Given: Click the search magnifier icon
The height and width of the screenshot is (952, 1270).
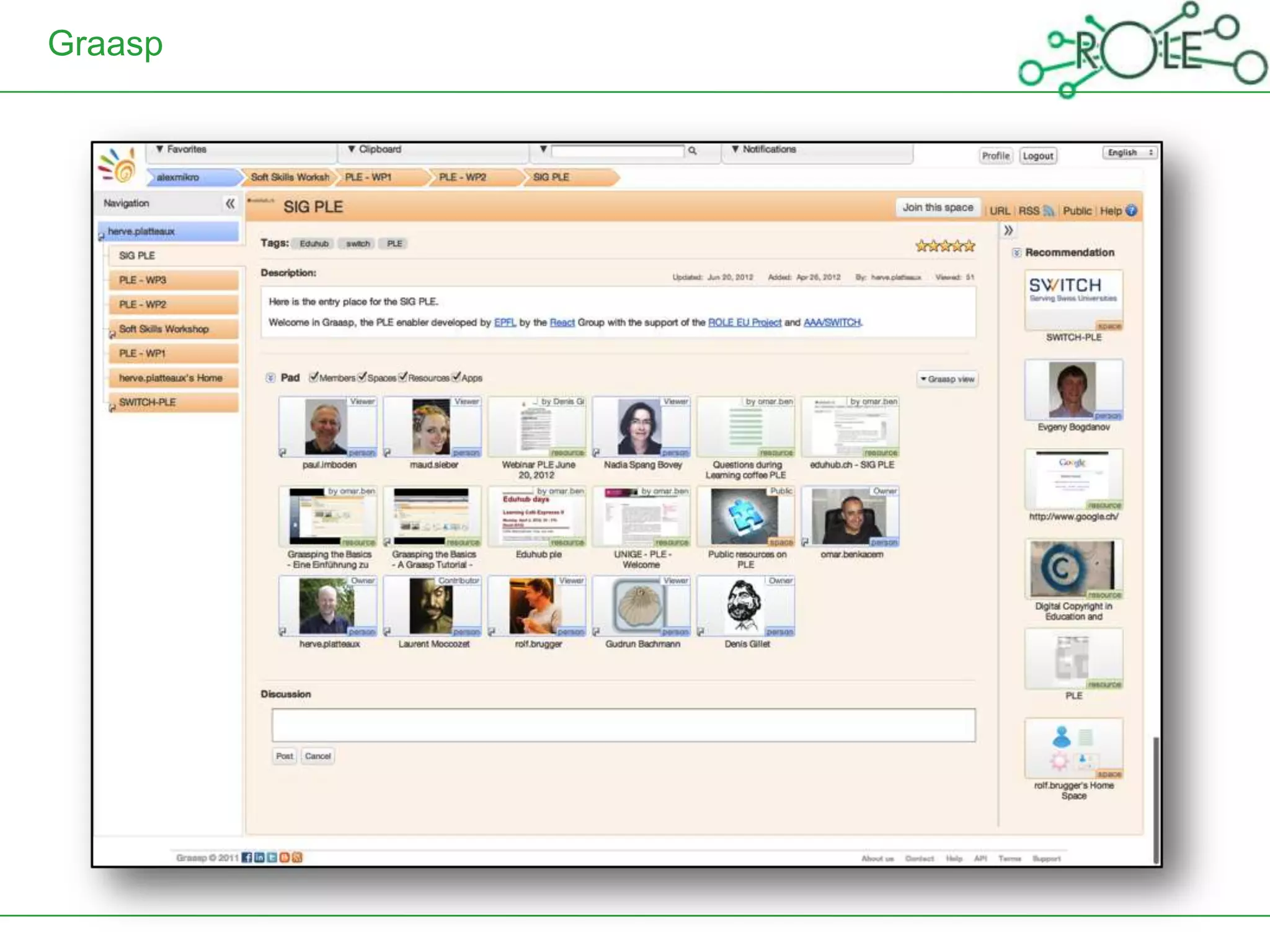Looking at the screenshot, I should point(692,151).
